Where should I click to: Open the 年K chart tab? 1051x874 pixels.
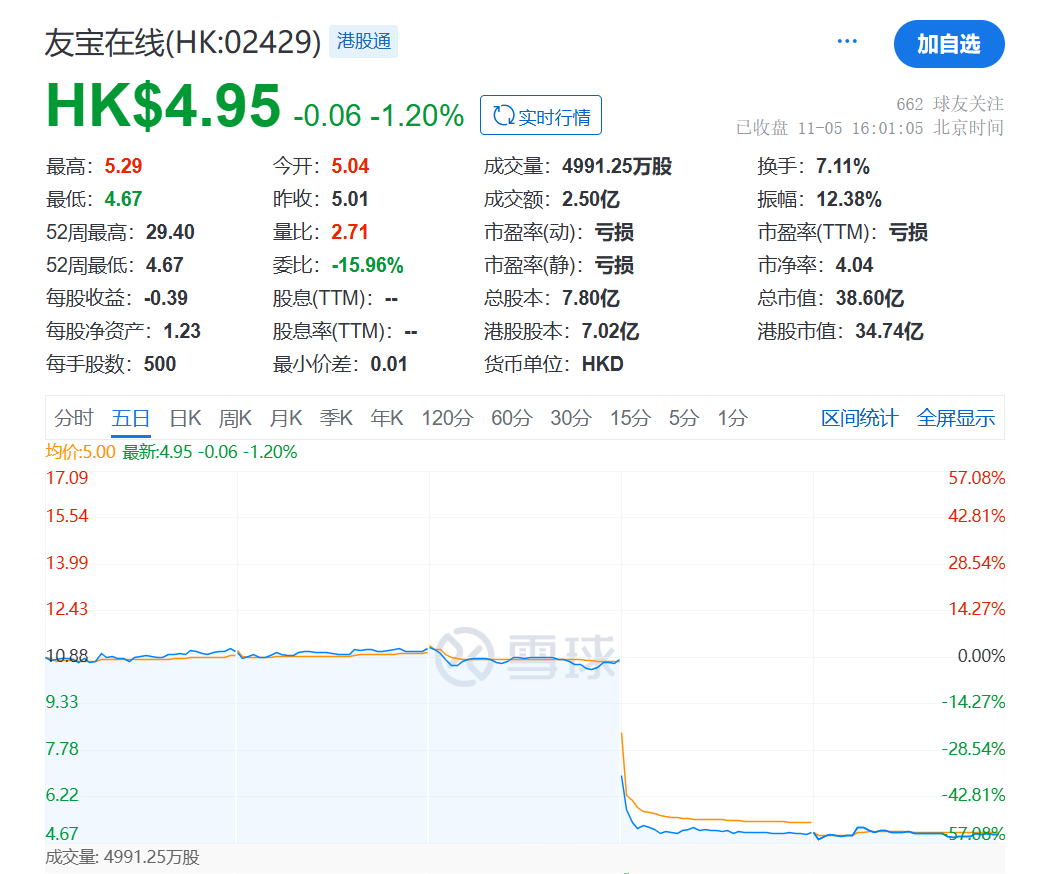(386, 418)
